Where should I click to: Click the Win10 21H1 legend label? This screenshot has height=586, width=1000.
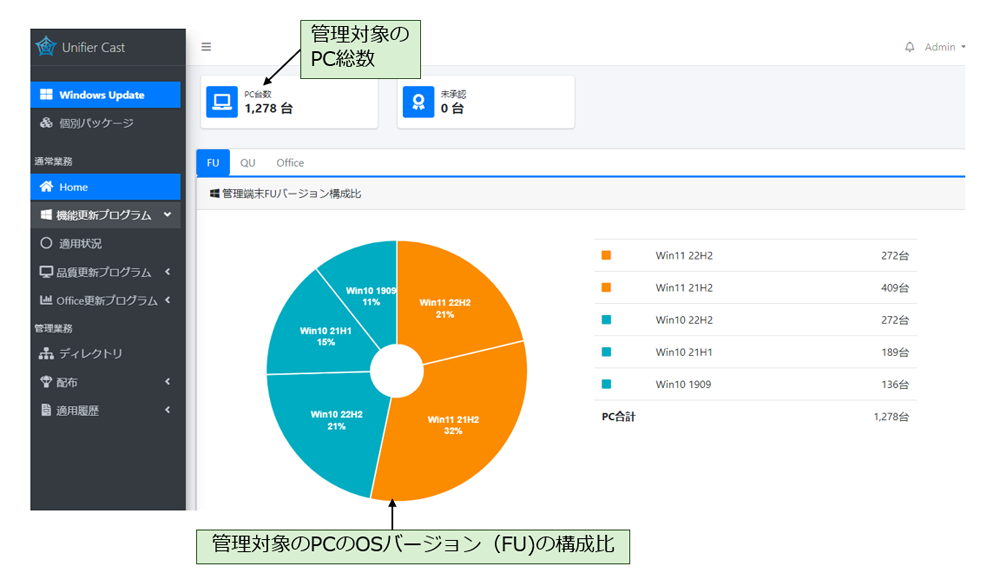click(x=684, y=352)
